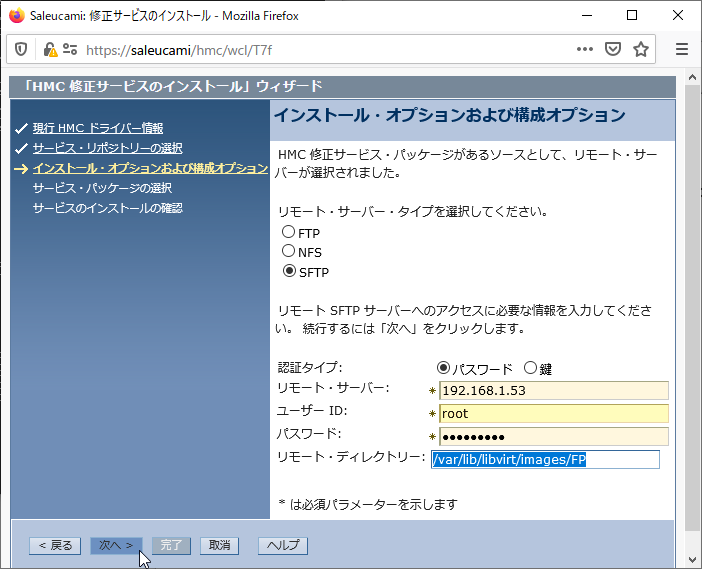This screenshot has width=702, height=569.
Task: Click the tracking protection shield icon
Action: pyautogui.click(x=21, y=49)
